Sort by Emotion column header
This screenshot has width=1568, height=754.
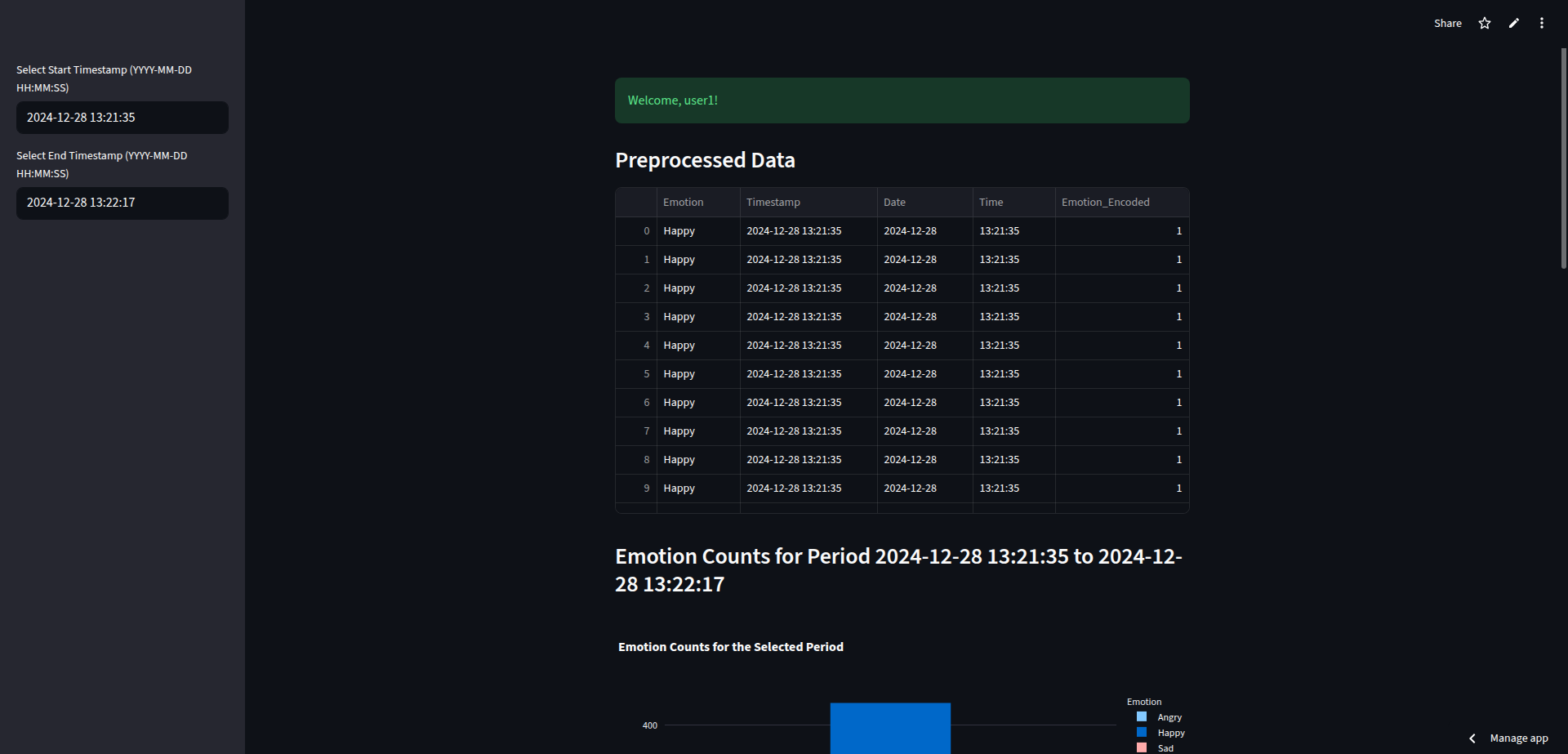[698, 202]
